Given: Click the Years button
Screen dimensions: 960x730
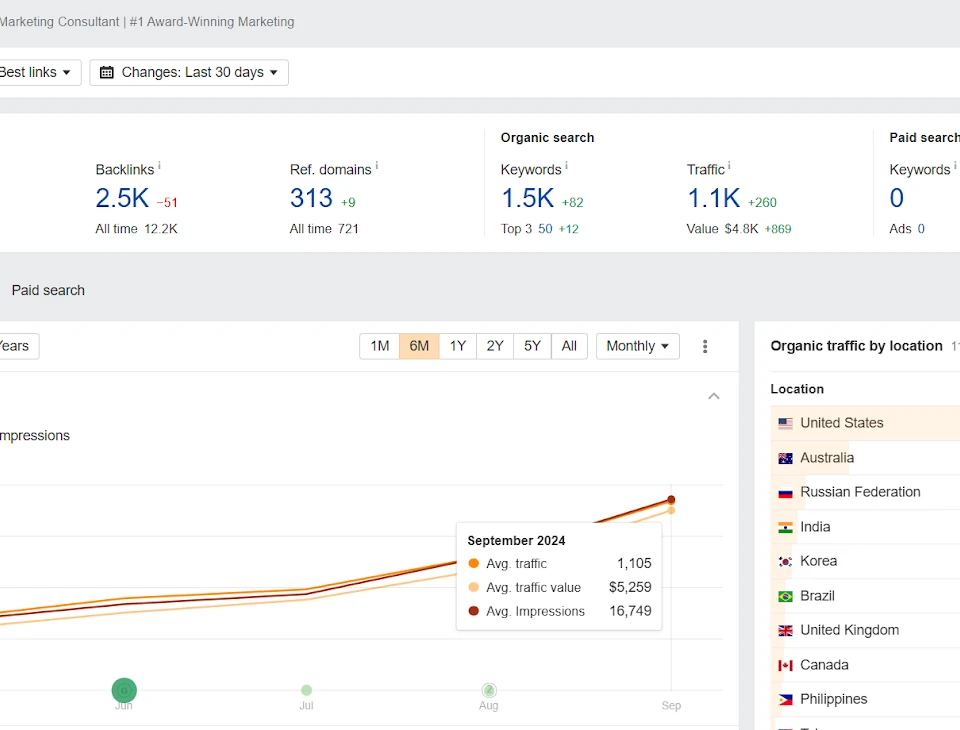Looking at the screenshot, I should [18, 346].
